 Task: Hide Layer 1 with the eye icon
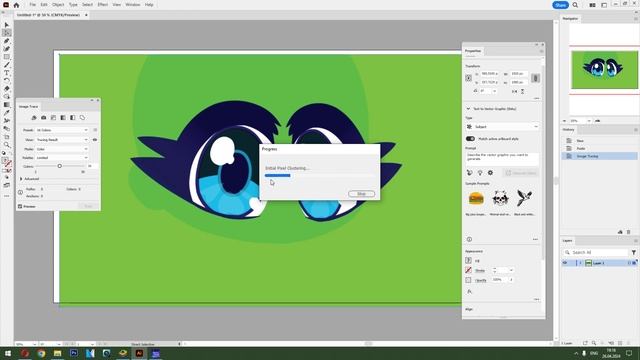(565, 263)
